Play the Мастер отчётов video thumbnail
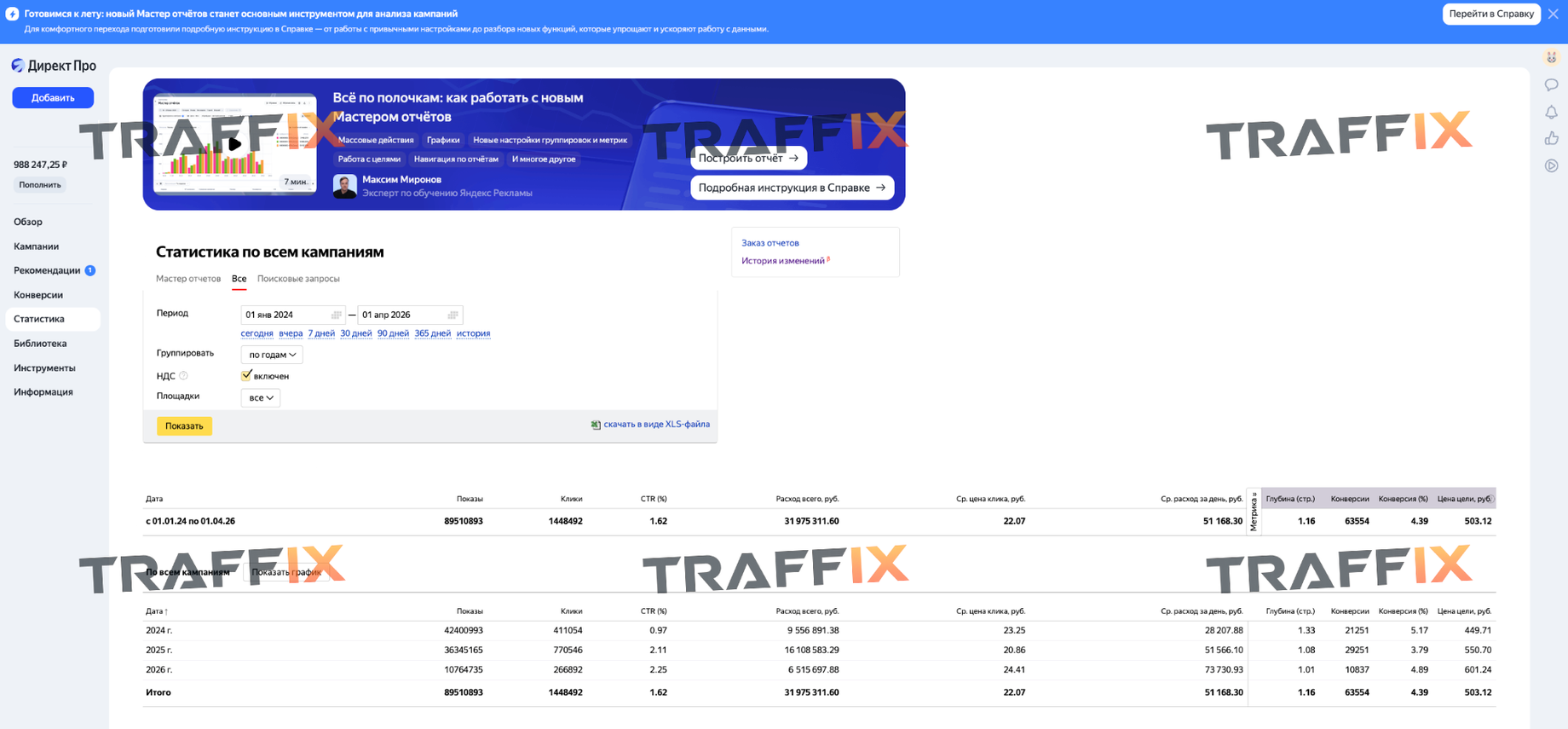Viewport: 1568px width, 729px height. [234, 144]
